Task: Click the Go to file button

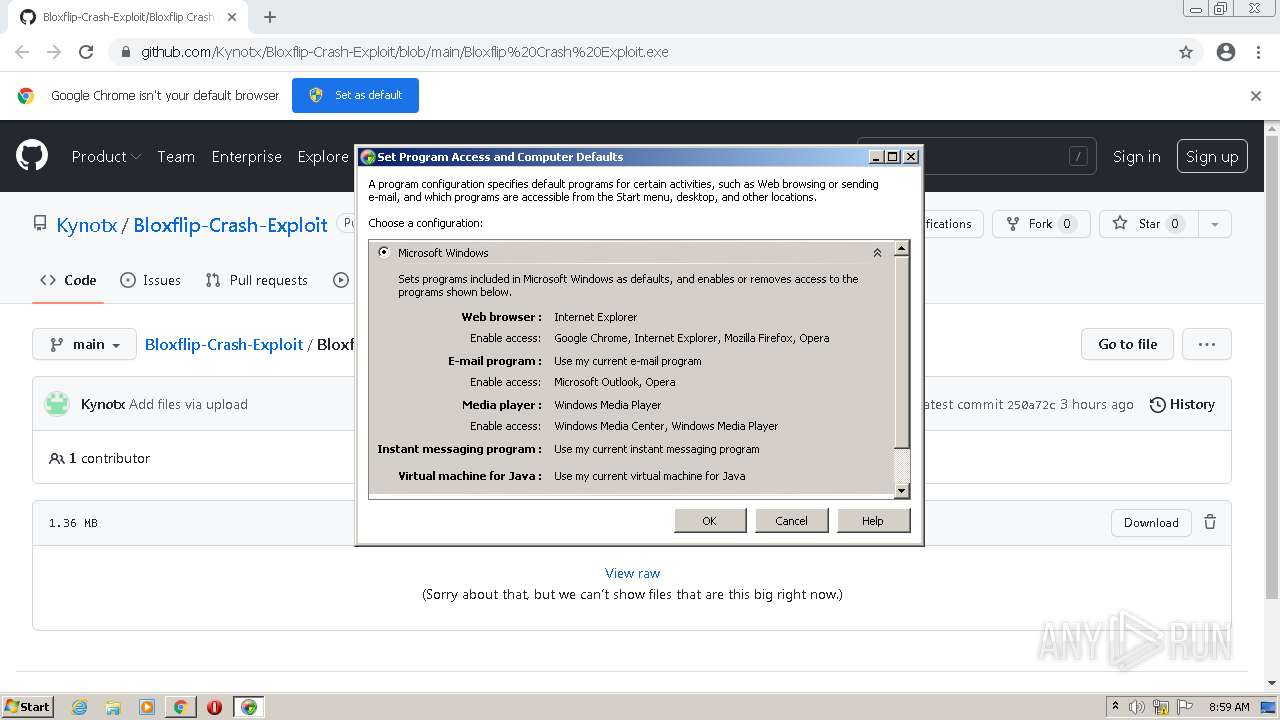Action: click(1128, 344)
